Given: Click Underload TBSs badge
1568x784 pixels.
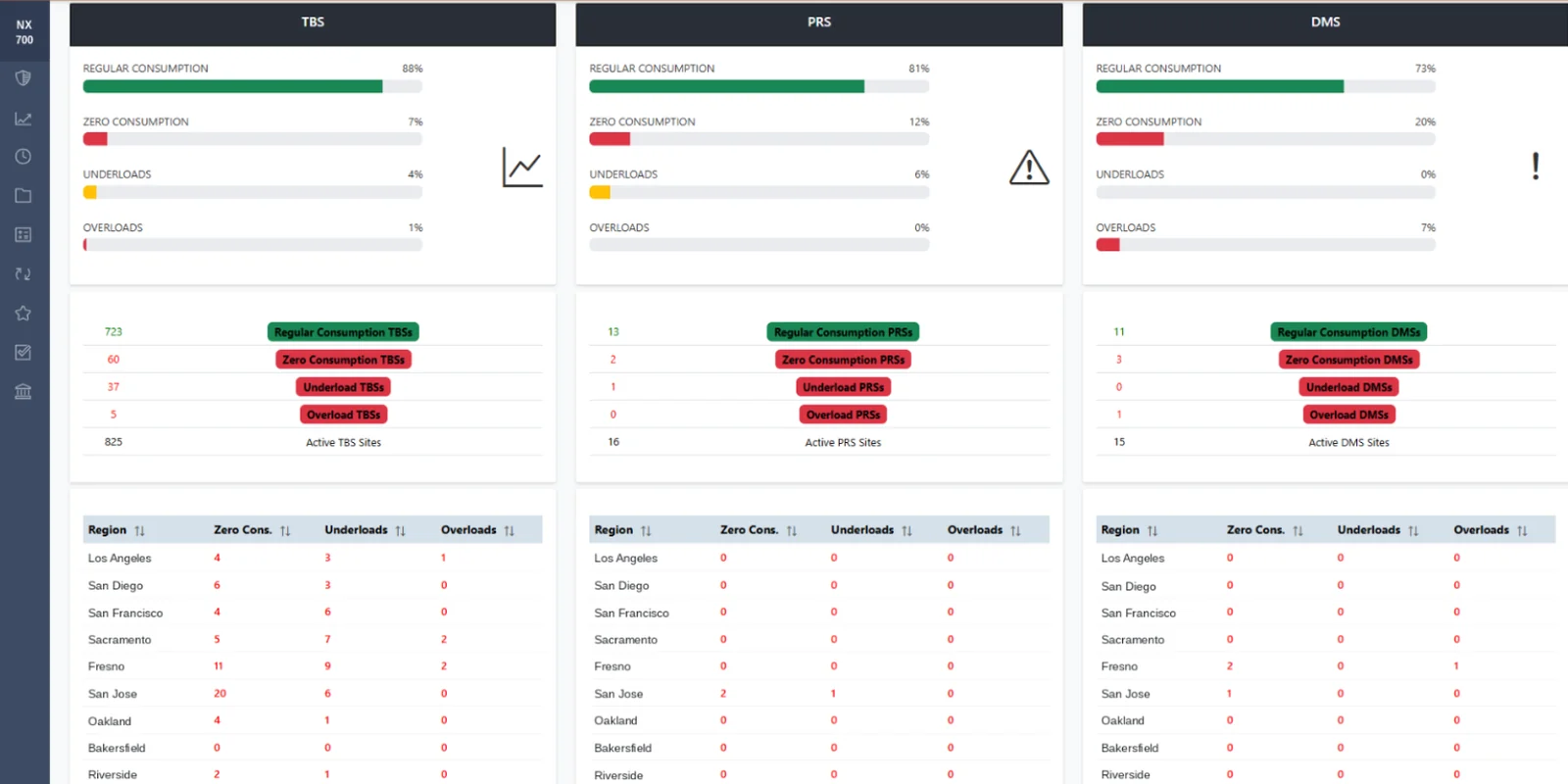Looking at the screenshot, I should pyautogui.click(x=343, y=387).
